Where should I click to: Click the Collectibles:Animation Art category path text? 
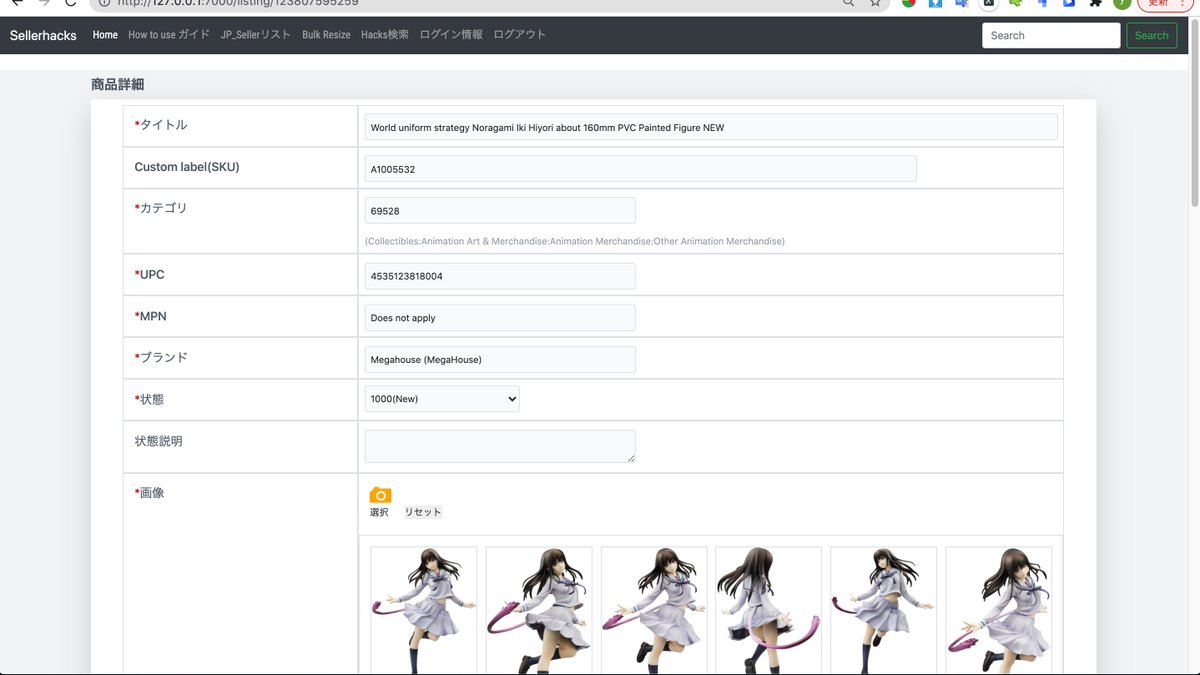(575, 241)
